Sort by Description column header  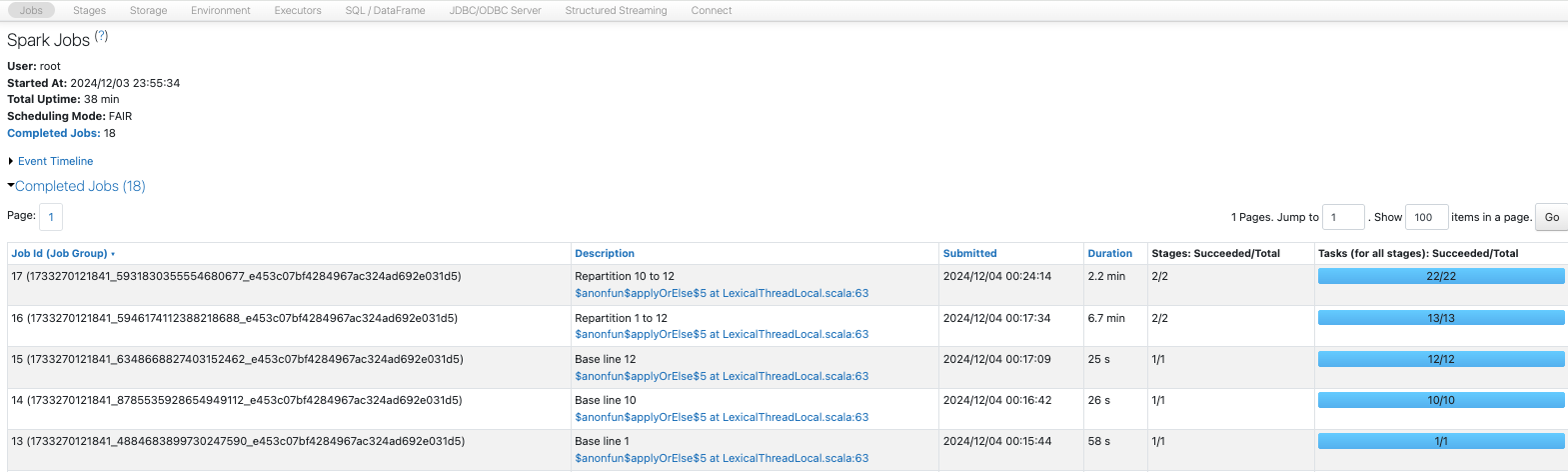(605, 254)
